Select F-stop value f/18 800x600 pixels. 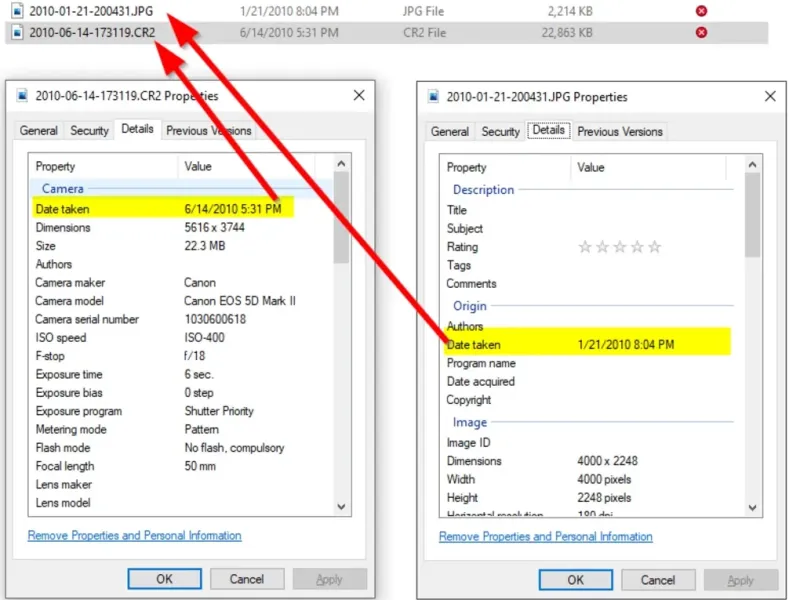pyautogui.click(x=195, y=356)
